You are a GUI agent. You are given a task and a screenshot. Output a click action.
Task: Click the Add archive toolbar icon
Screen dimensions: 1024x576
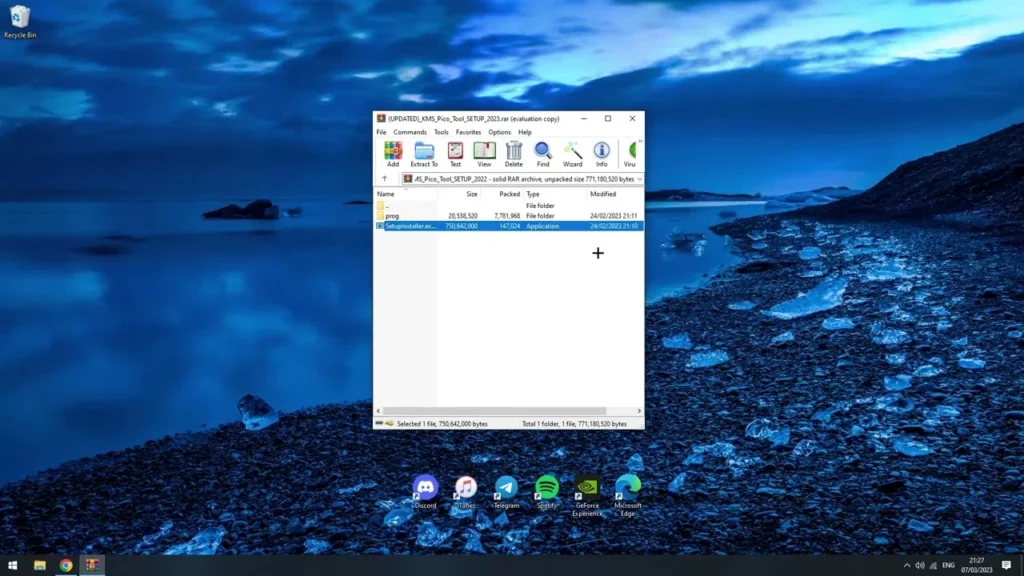click(392, 154)
